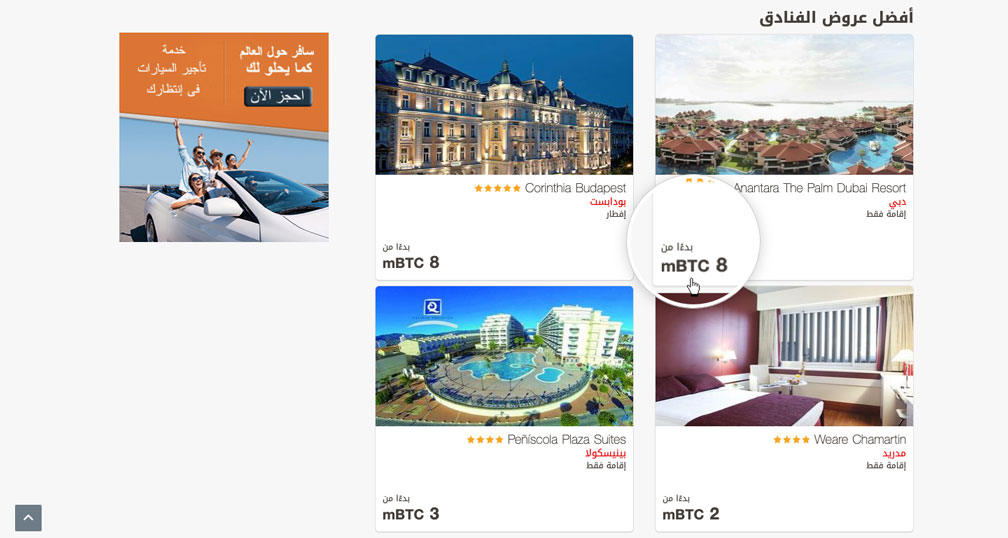This screenshot has width=1008, height=538.
Task: Click Peñíscola Plaza Suites star rating
Action: (x=485, y=440)
